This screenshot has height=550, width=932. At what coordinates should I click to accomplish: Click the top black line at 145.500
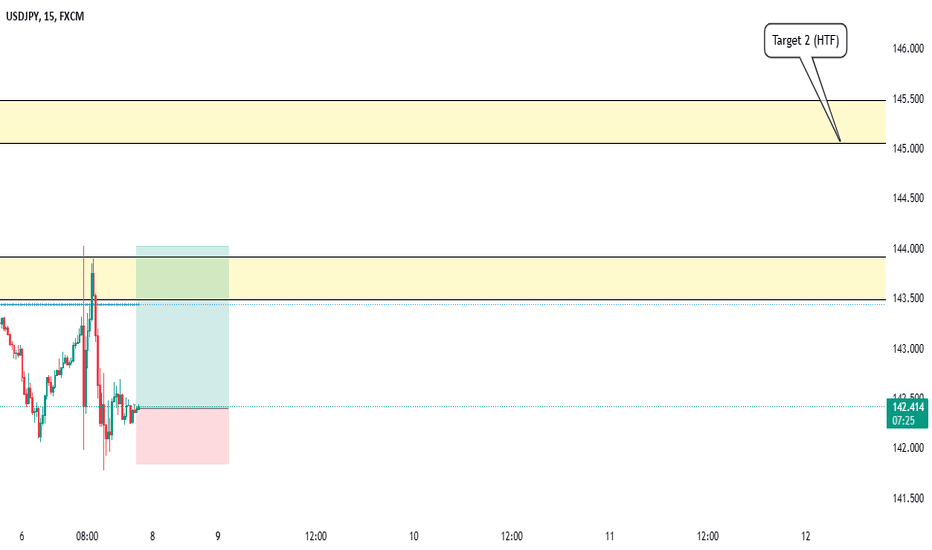click(443, 100)
